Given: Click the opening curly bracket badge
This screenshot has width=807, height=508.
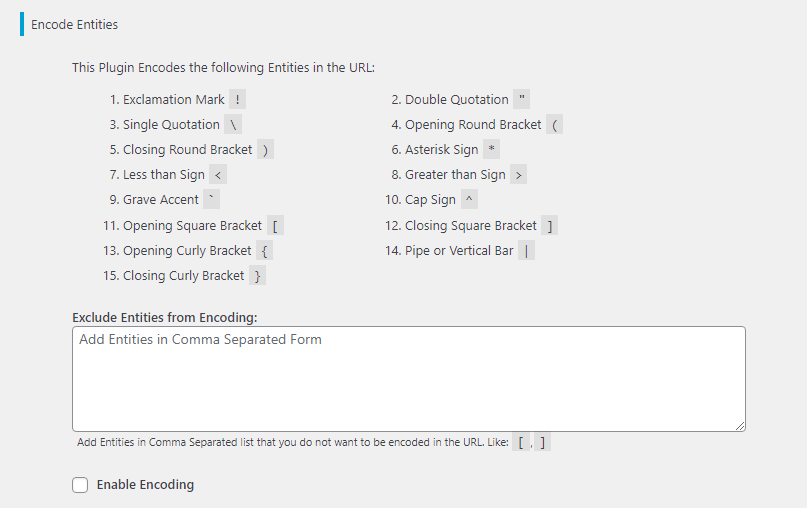Looking at the screenshot, I should tap(264, 251).
